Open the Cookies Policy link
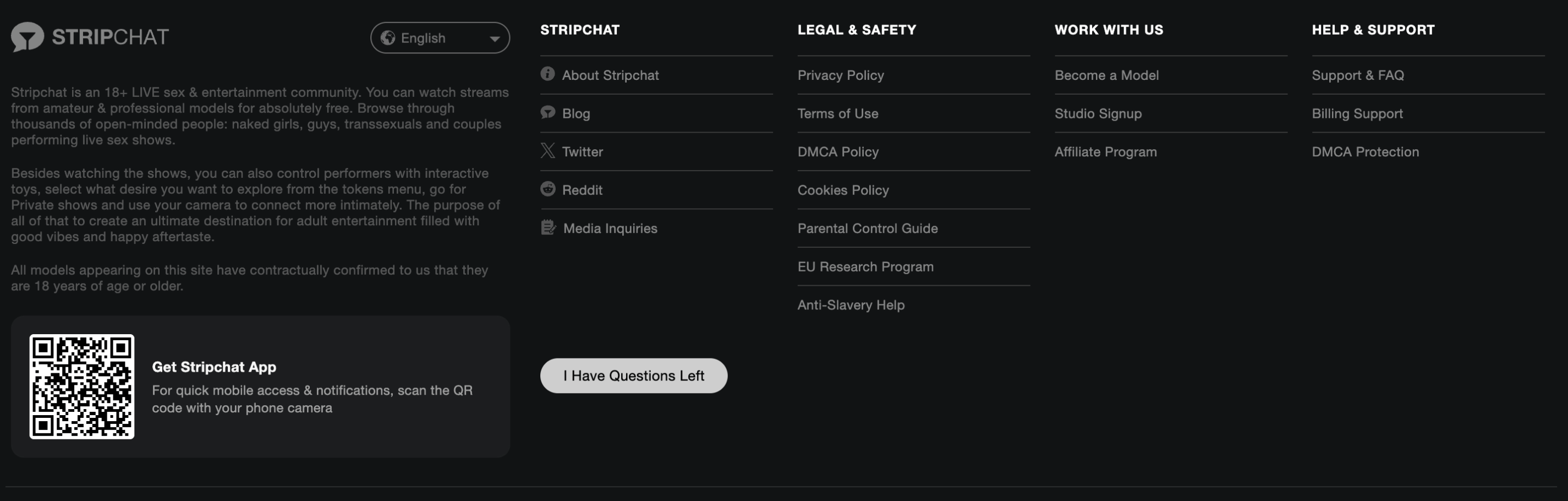1568x501 pixels. [842, 190]
